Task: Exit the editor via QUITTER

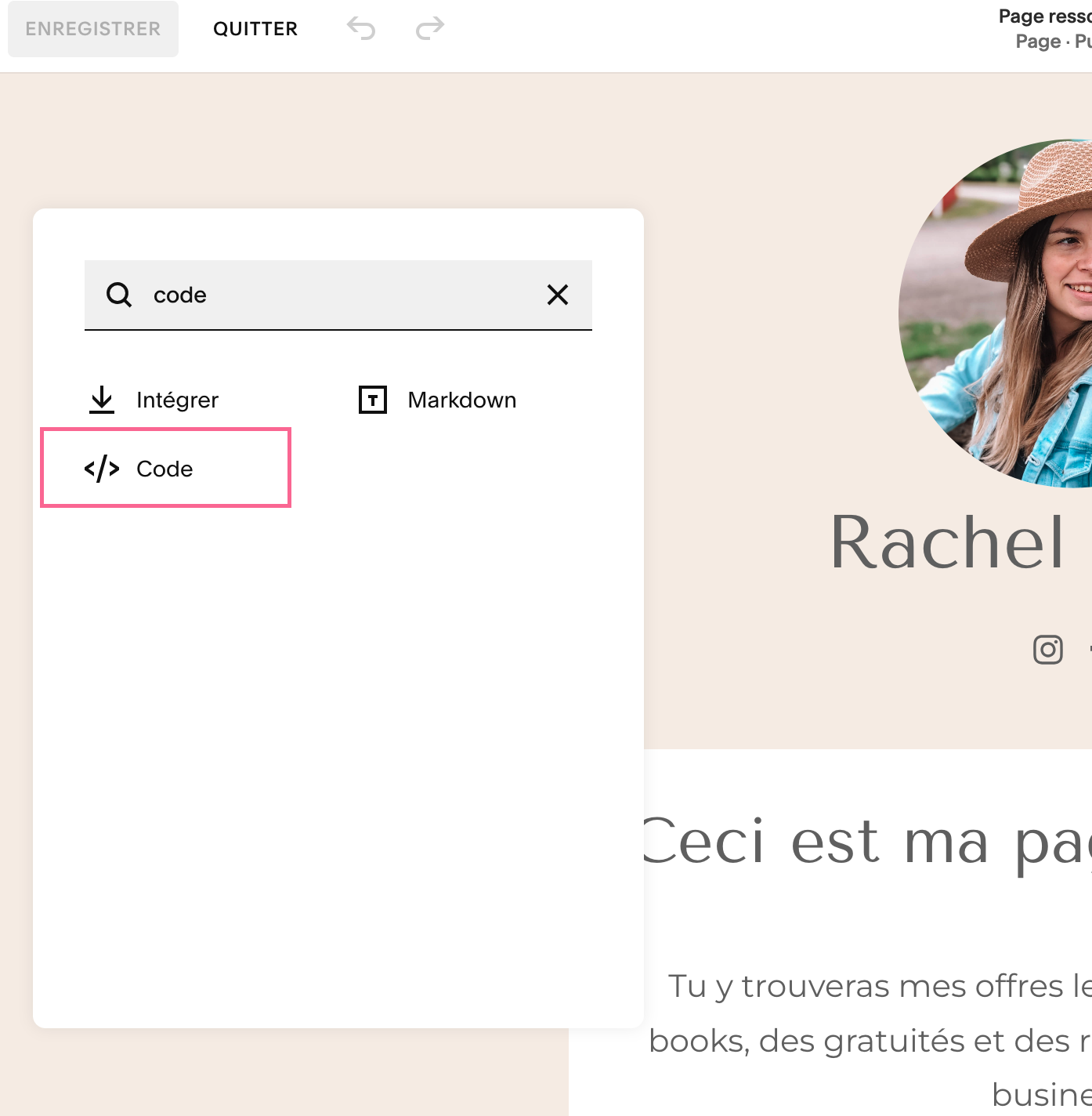Action: 255,28
